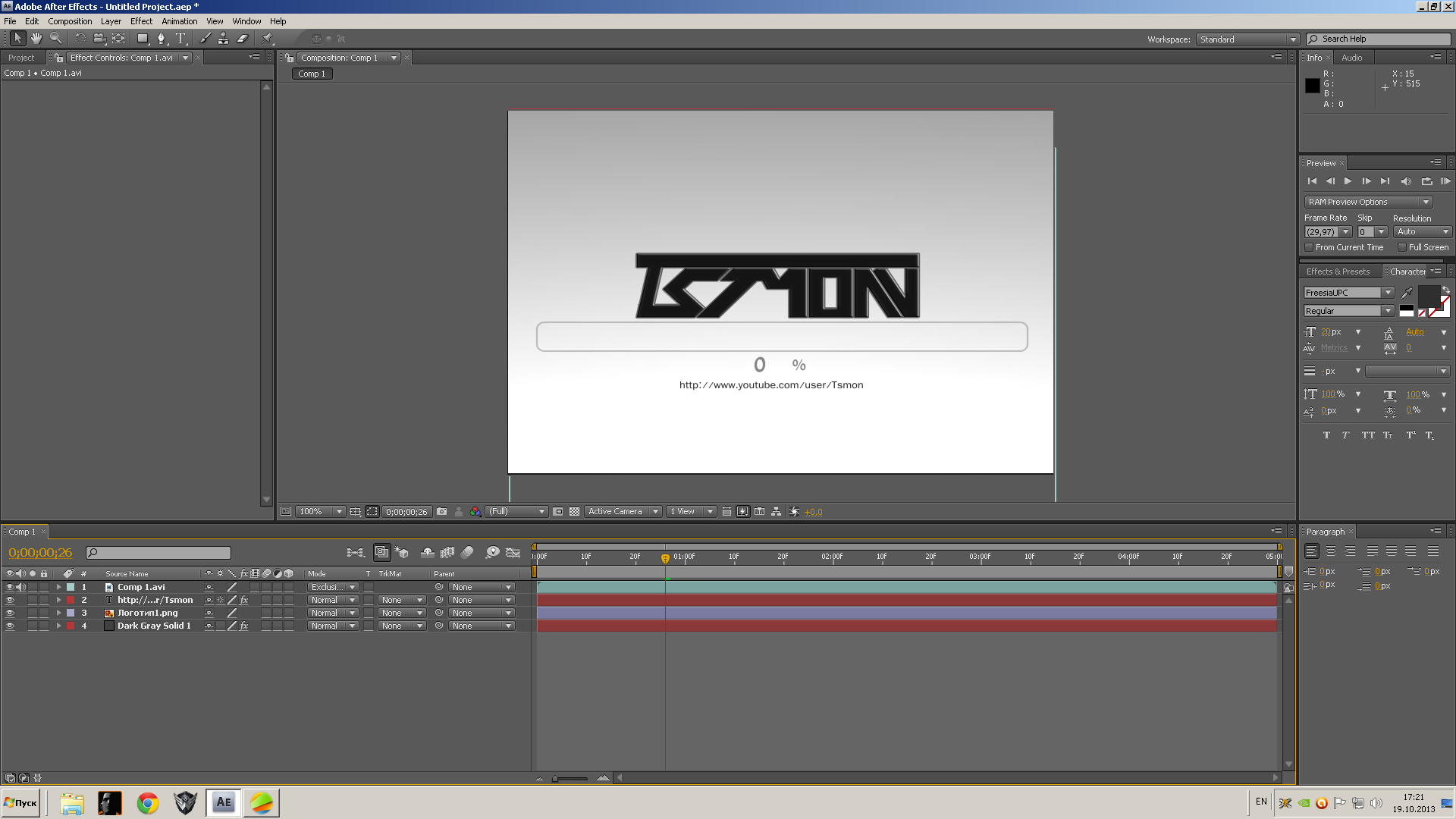The width and height of the screenshot is (1456, 819).
Task: Select the Puppet Pin tool
Action: [268, 39]
